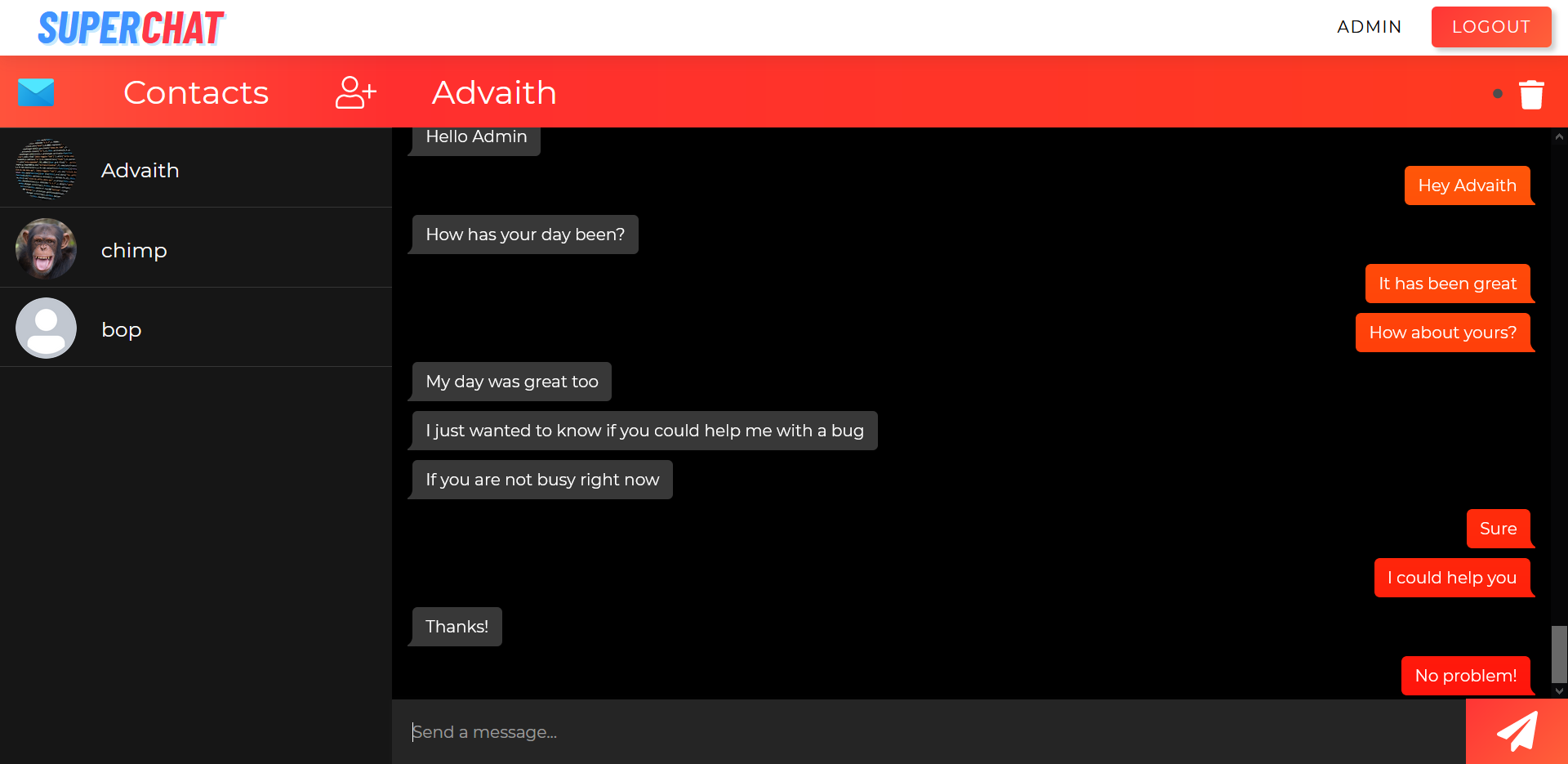Click the online status dot indicator
The image size is (1568, 764).
(x=1497, y=94)
